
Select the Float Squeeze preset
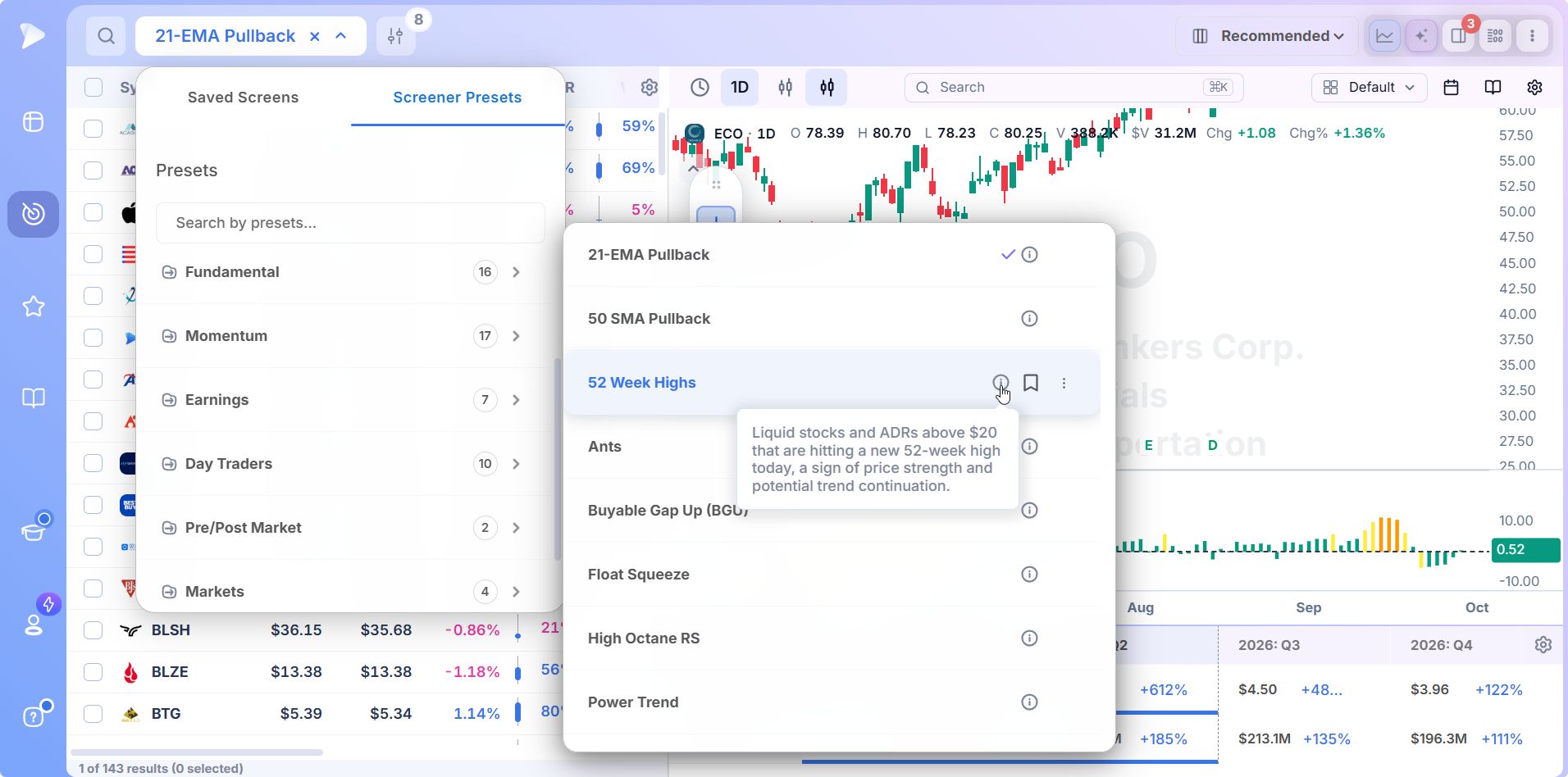click(832, 575)
